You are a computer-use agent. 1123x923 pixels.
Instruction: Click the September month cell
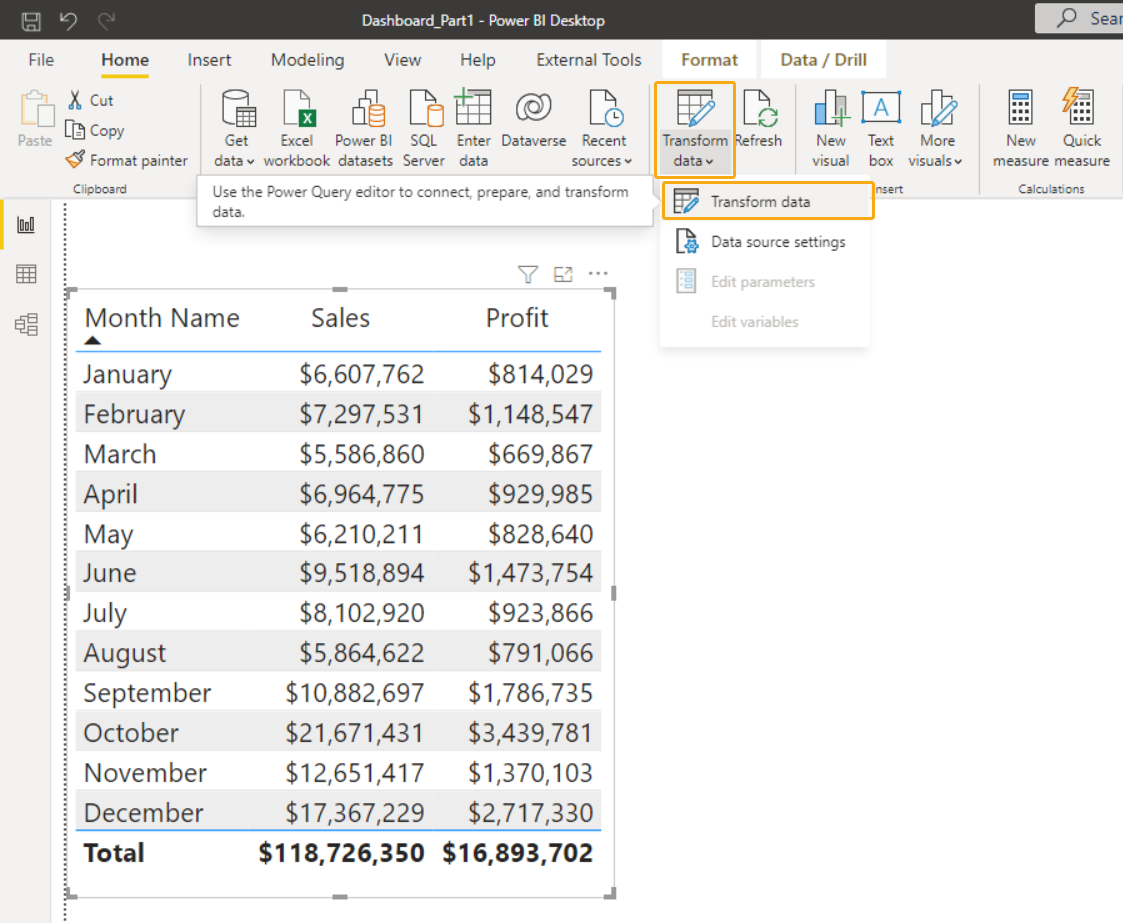coord(148,693)
